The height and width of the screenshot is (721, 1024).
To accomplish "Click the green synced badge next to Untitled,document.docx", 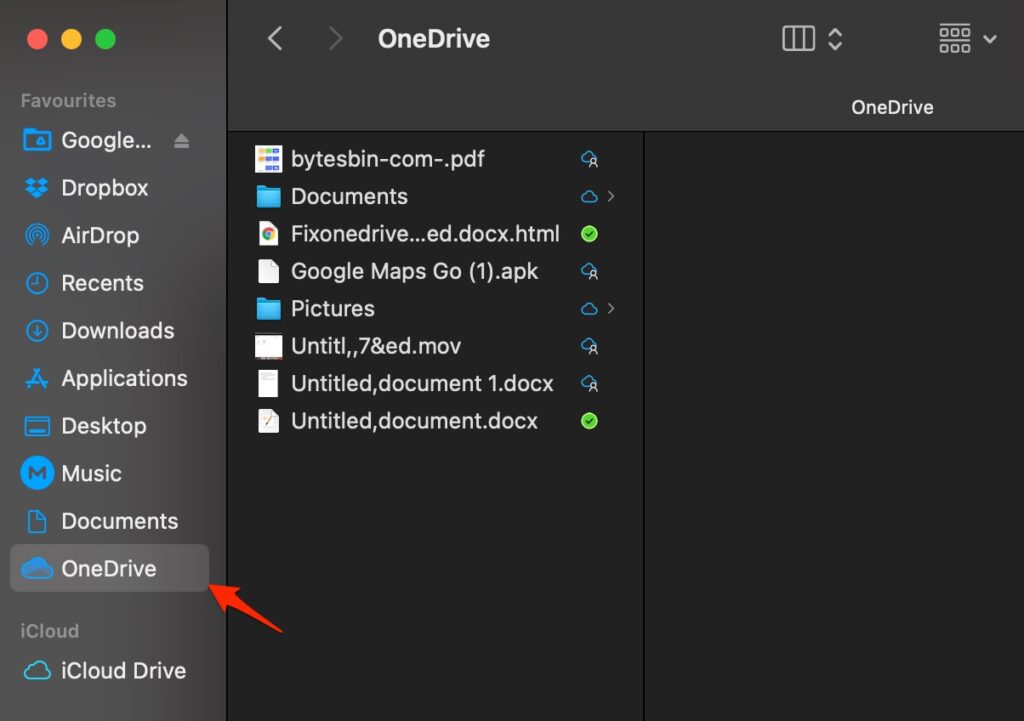I will pyautogui.click(x=589, y=421).
